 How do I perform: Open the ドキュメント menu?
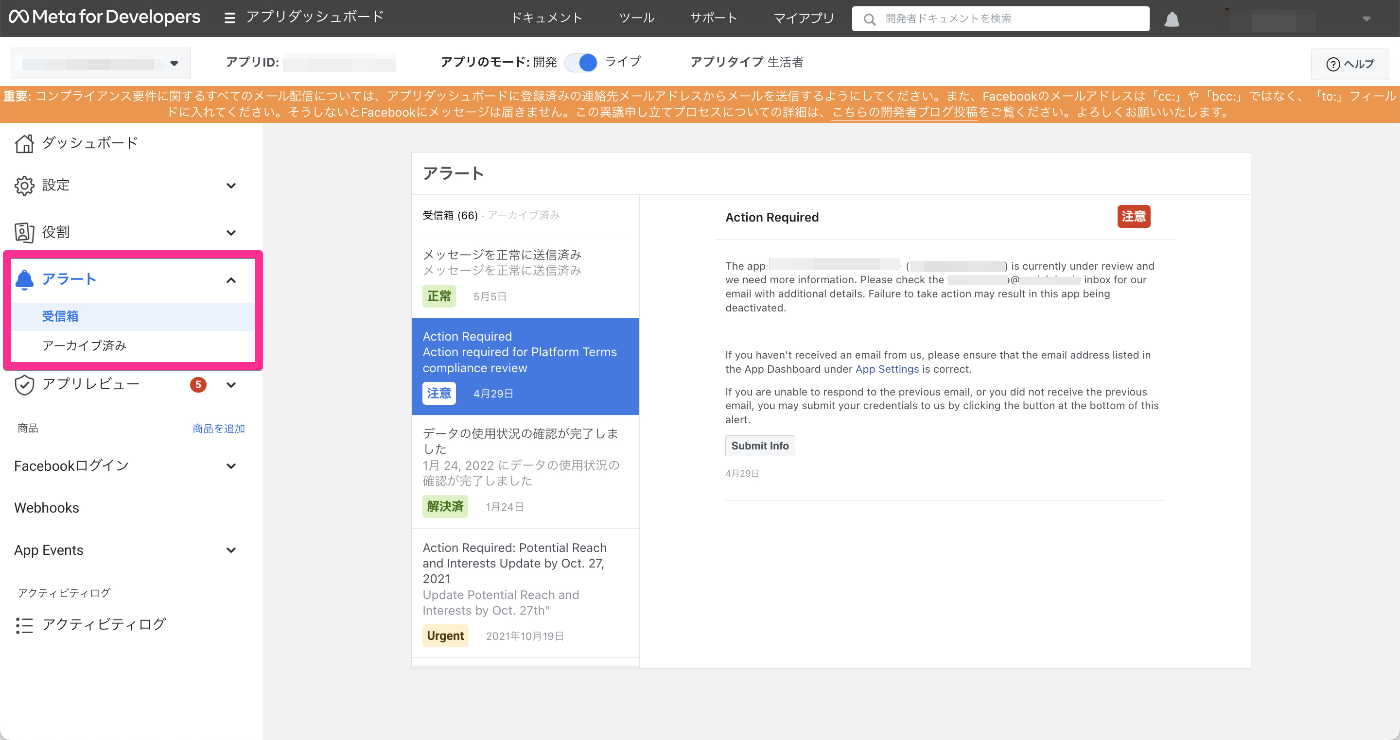(546, 18)
